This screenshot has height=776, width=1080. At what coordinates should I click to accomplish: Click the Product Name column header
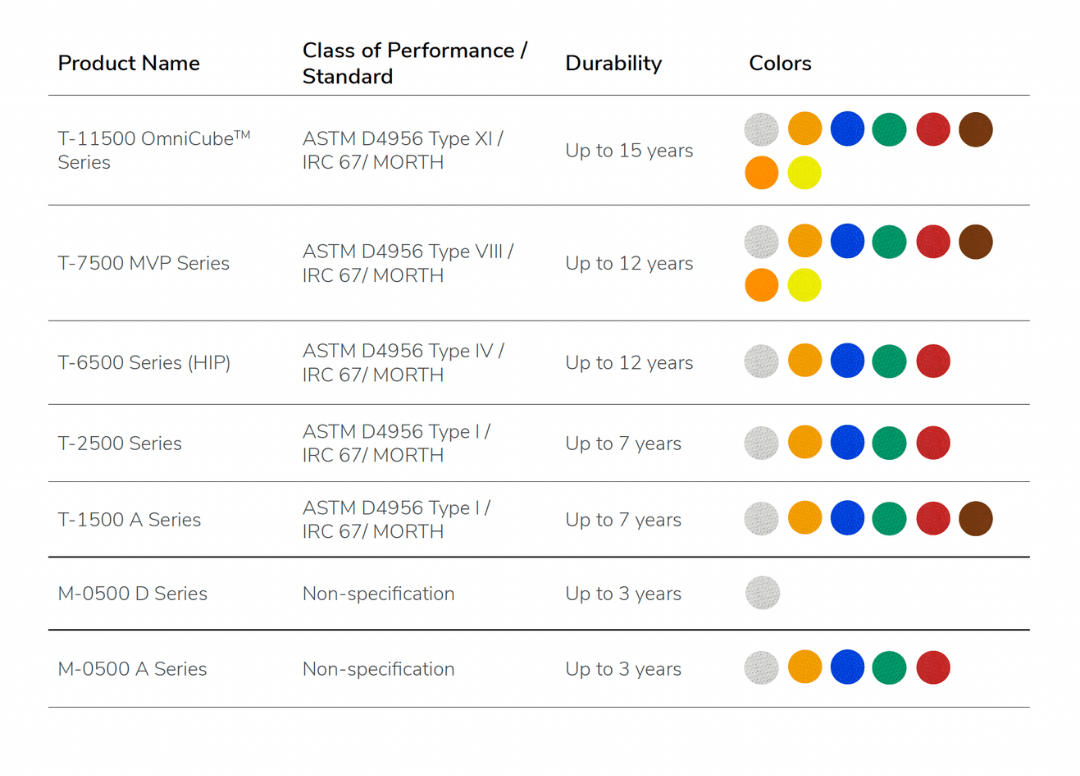click(129, 63)
